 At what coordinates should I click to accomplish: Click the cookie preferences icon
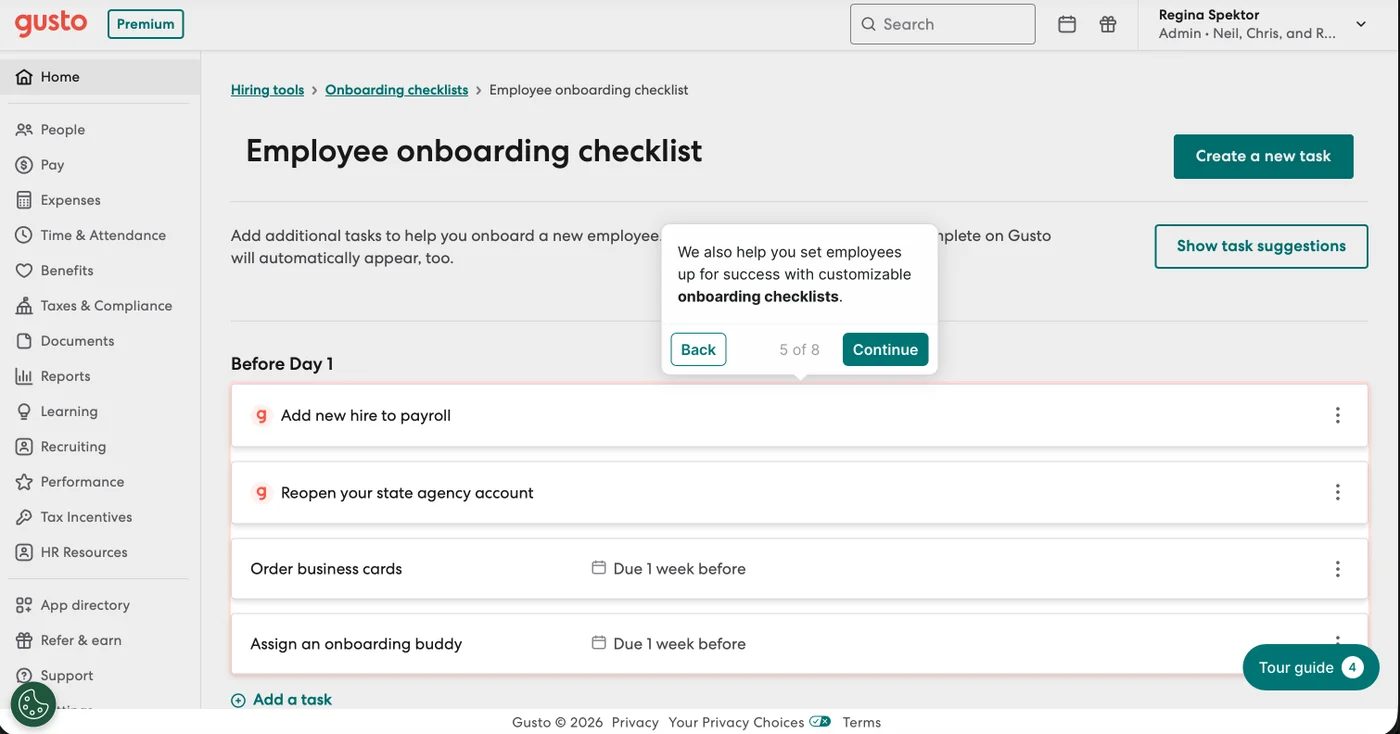pos(33,704)
